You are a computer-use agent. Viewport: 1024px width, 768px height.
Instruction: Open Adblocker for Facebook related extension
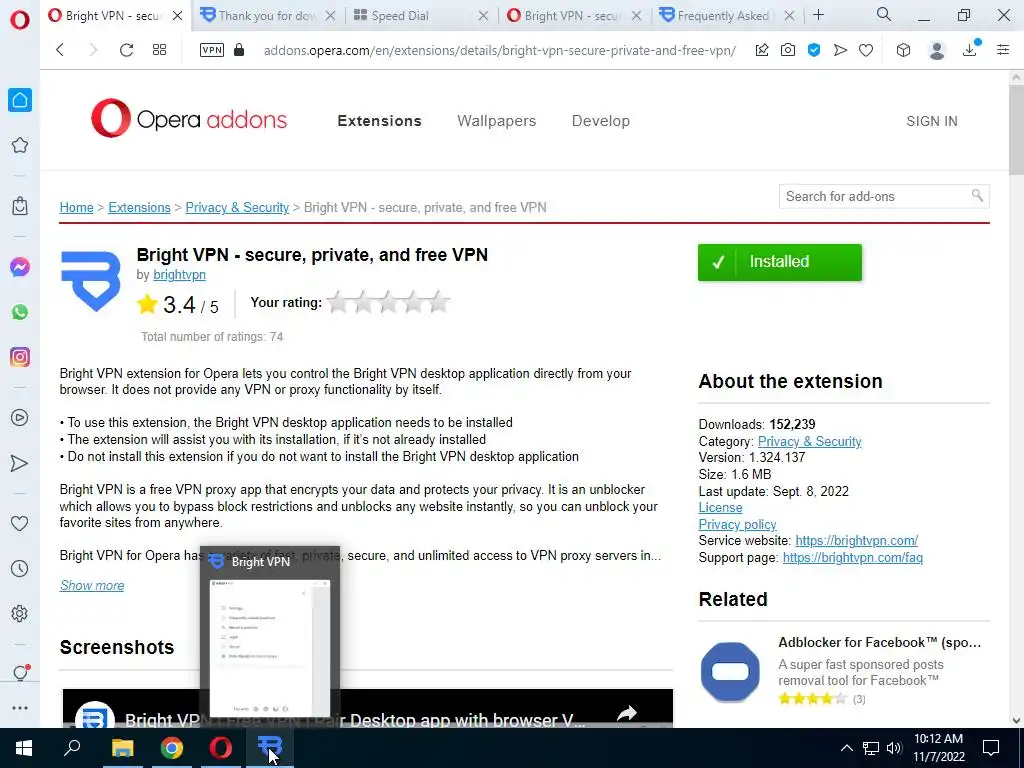point(879,643)
